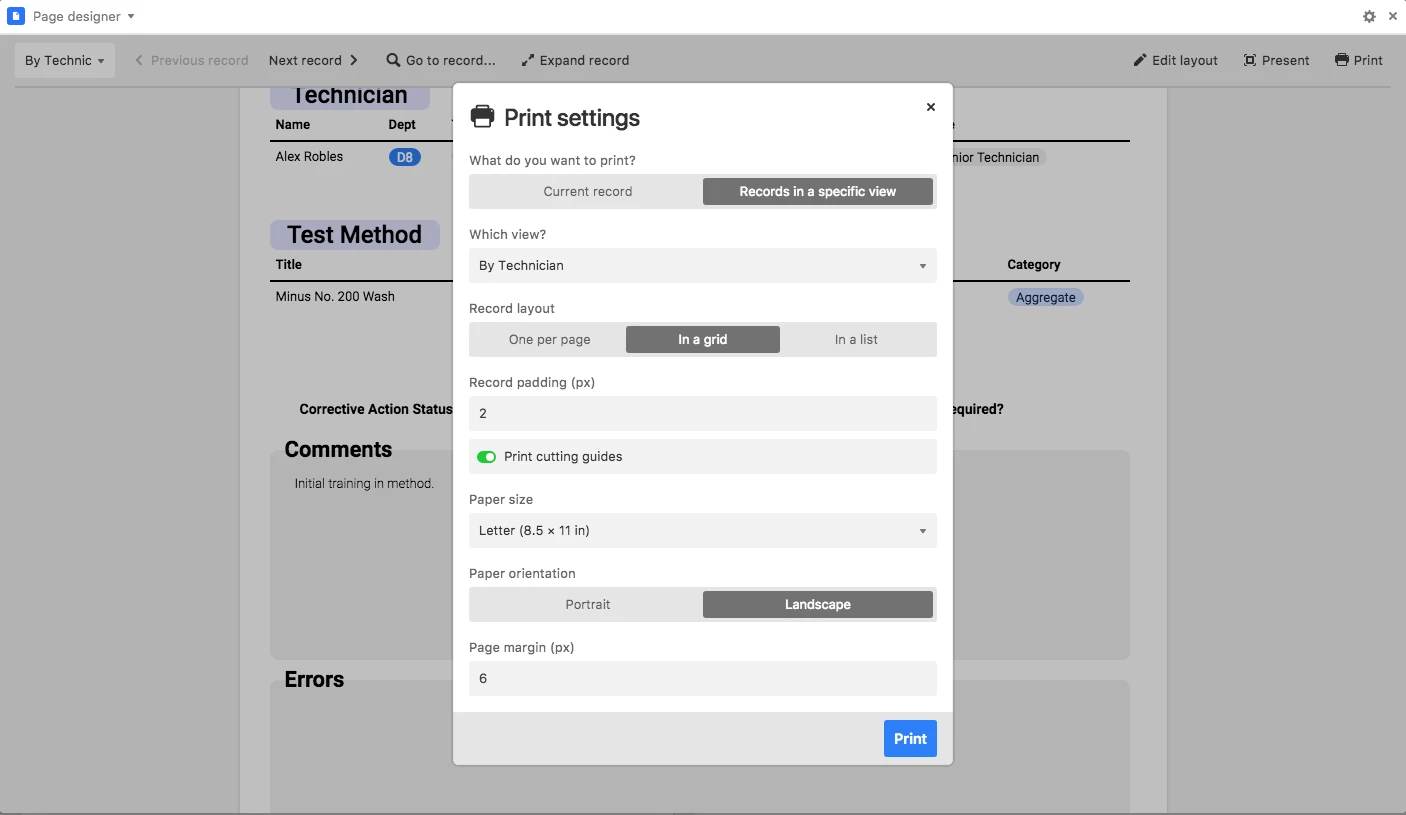This screenshot has width=1406, height=815.
Task: Click the Expand record arrows icon
Action: click(528, 60)
